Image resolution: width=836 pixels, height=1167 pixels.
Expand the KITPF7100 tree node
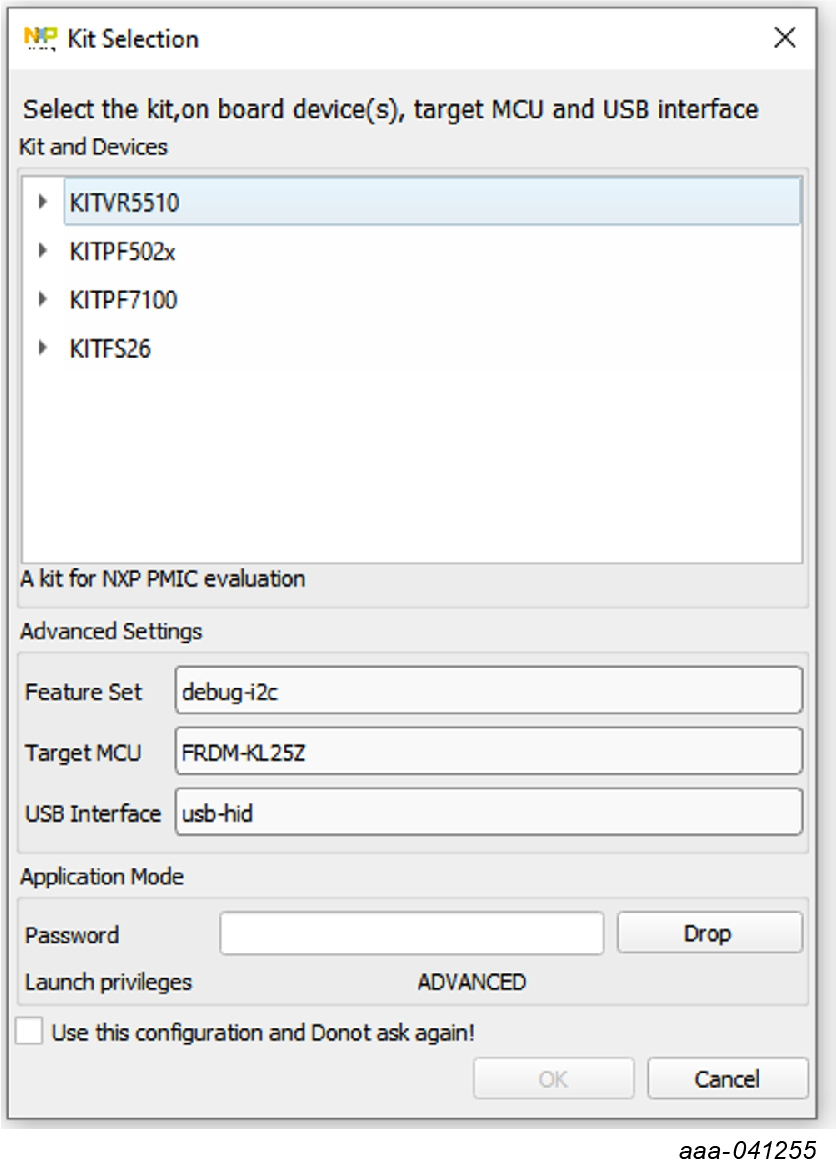(43, 300)
